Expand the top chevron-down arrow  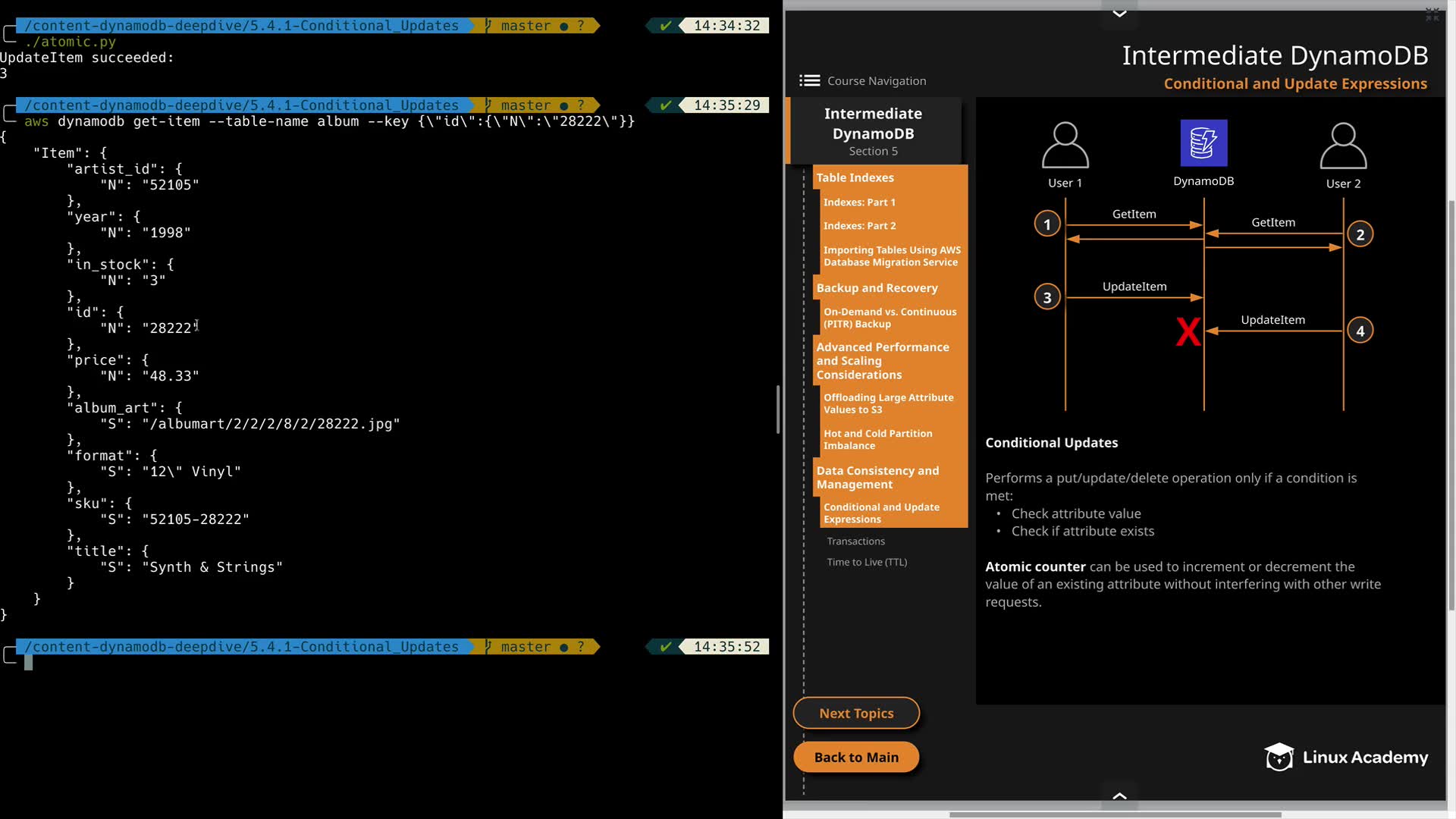(x=1119, y=13)
